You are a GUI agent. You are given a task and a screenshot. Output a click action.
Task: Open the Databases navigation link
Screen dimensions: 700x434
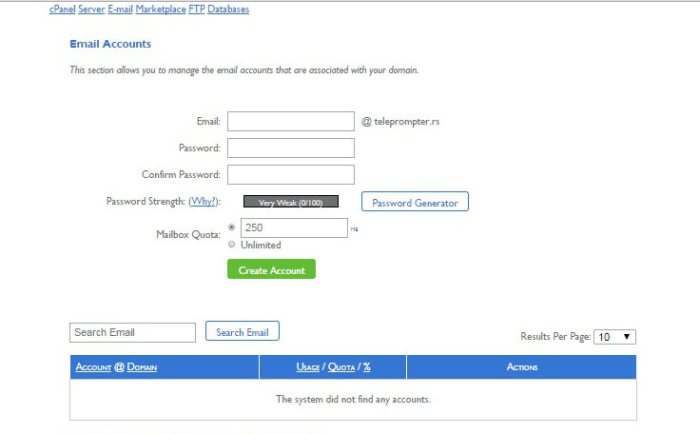coord(228,10)
